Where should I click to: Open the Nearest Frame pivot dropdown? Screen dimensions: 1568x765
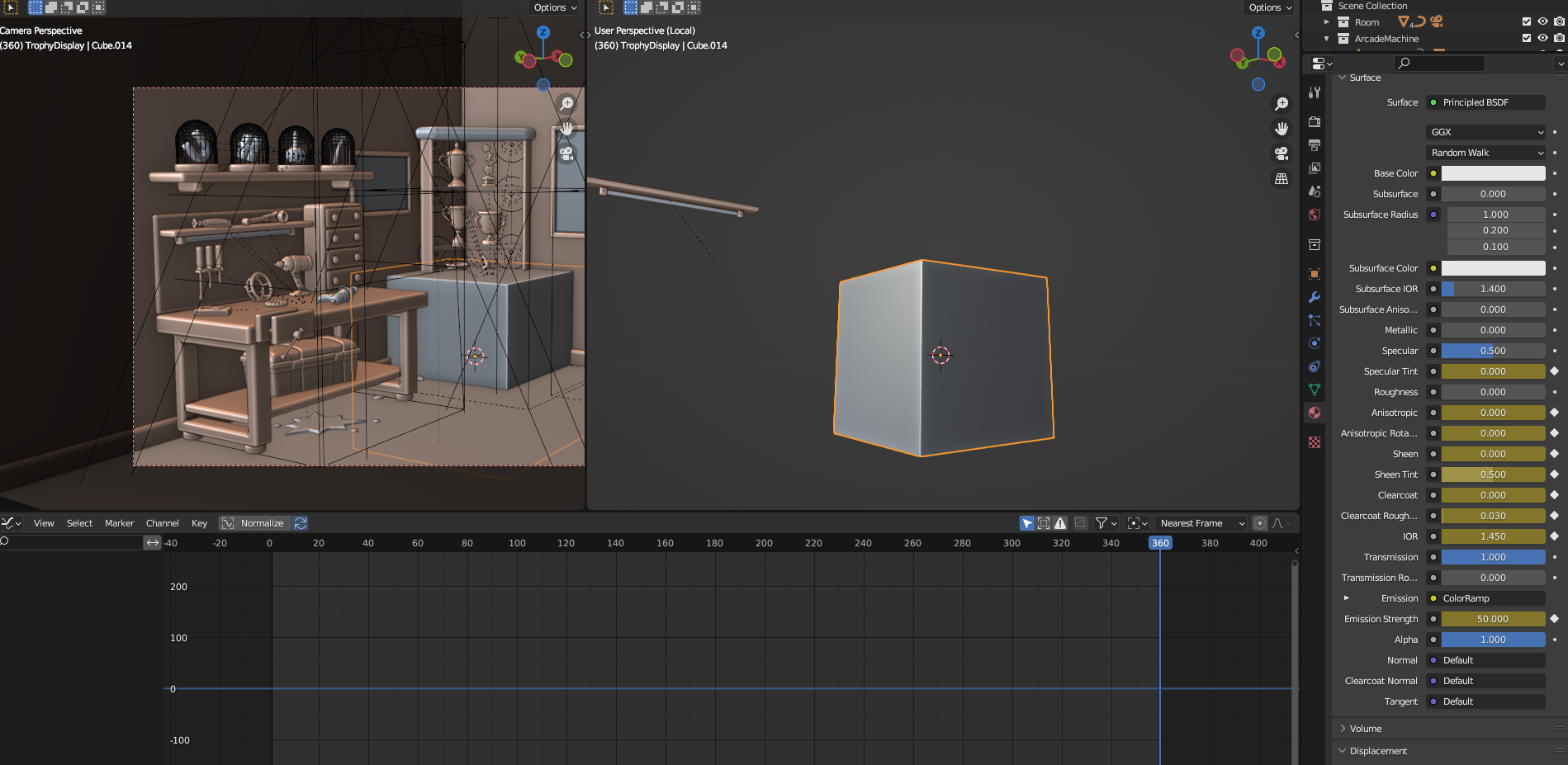pos(1201,523)
